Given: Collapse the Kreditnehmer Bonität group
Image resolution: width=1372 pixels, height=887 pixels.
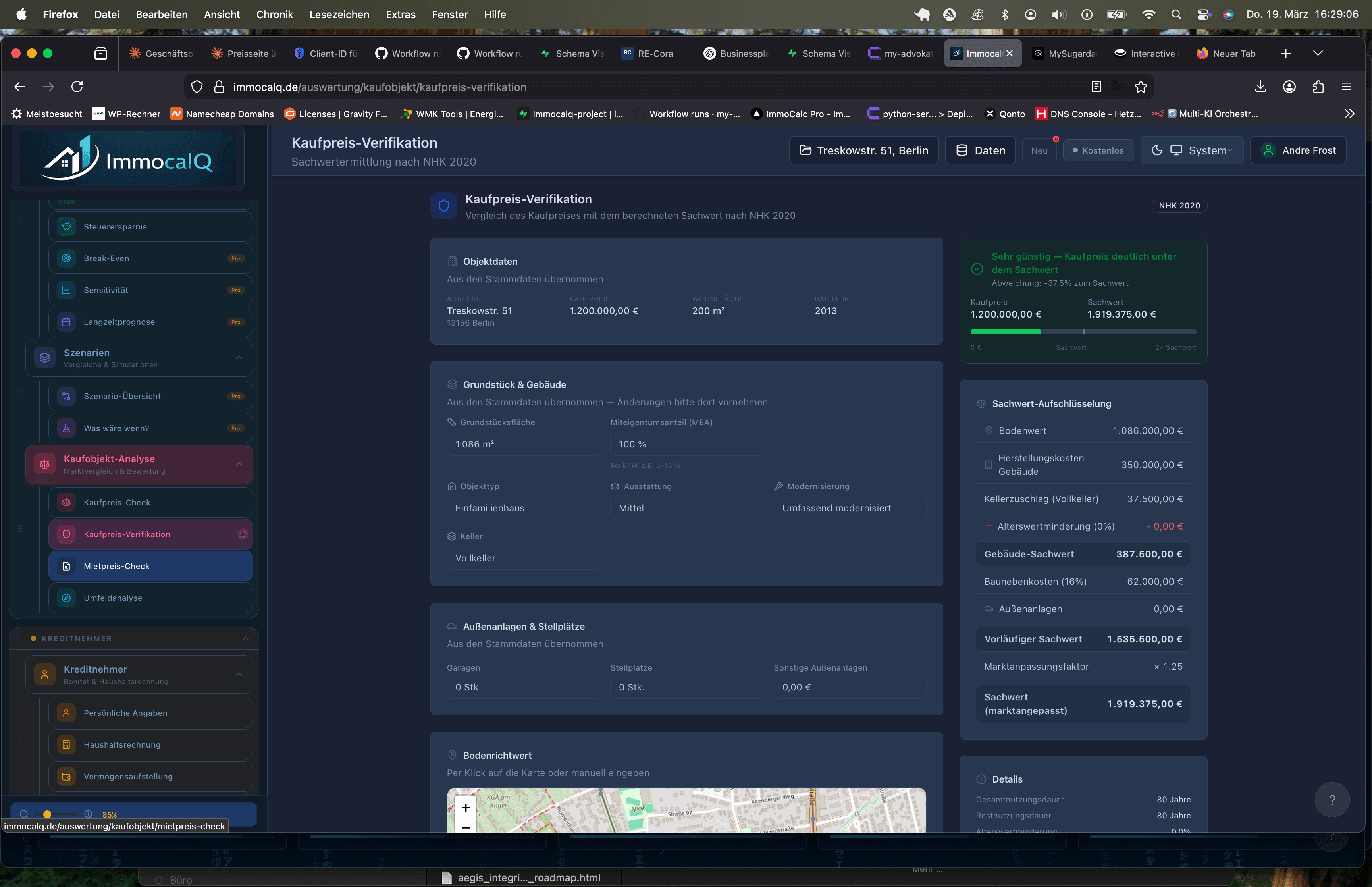Looking at the screenshot, I should tap(239, 675).
